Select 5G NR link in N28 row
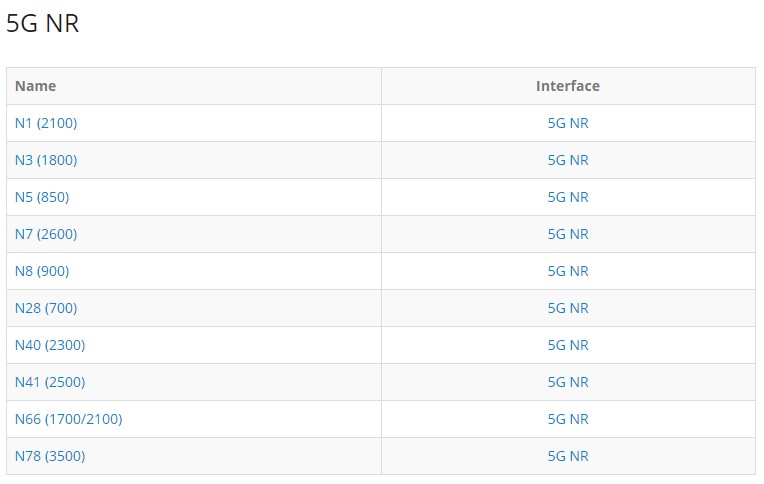Viewport: 764px width, 484px height. click(x=568, y=308)
